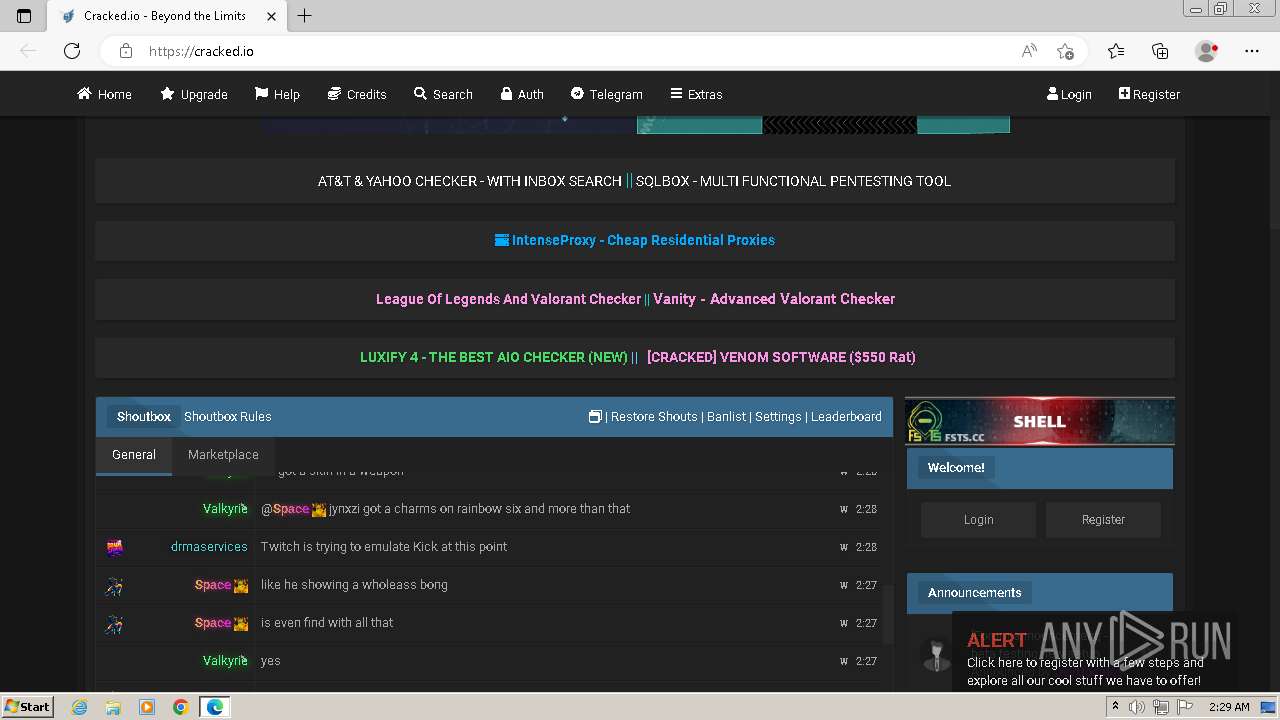Image resolution: width=1280 pixels, height=720 pixels.
Task: Open File Explorer from taskbar
Action: pyautogui.click(x=113, y=707)
